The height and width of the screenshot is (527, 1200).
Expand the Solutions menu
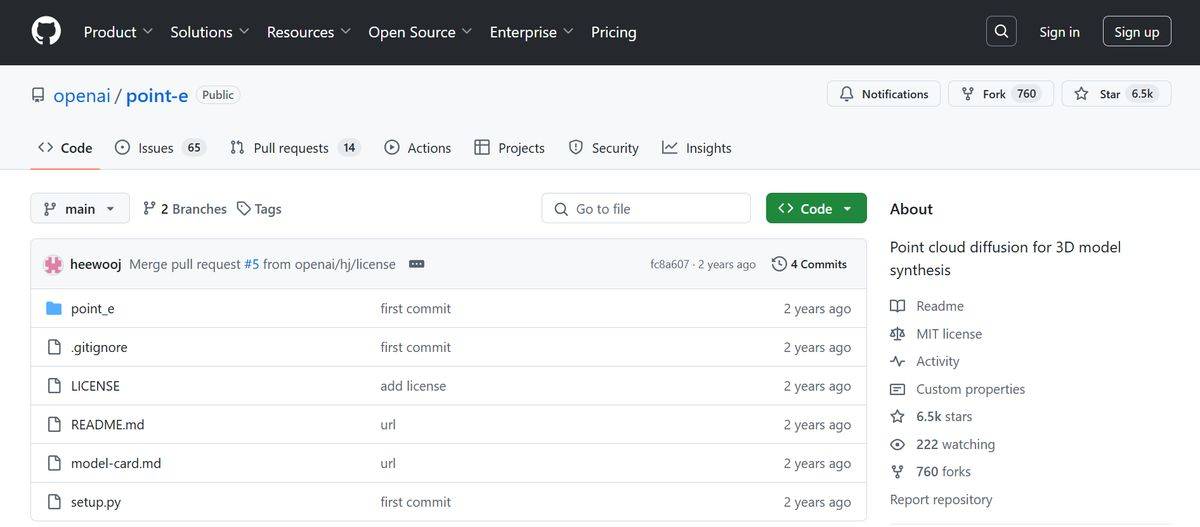[x=210, y=32]
